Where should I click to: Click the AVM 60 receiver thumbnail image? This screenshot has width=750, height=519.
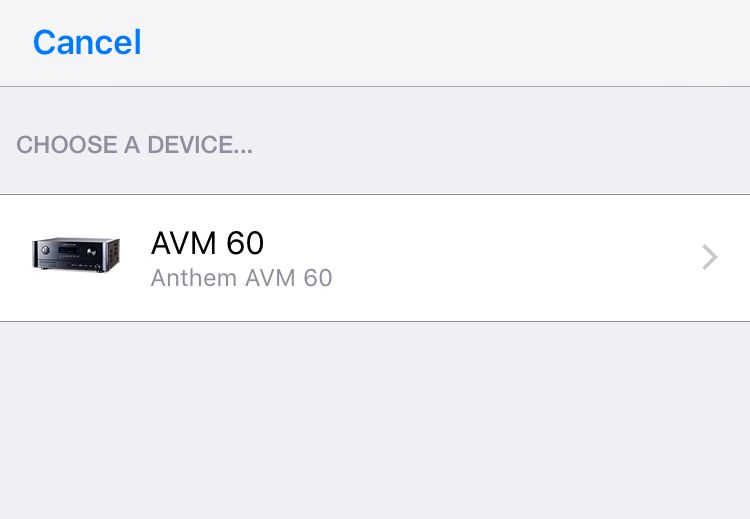(x=76, y=257)
